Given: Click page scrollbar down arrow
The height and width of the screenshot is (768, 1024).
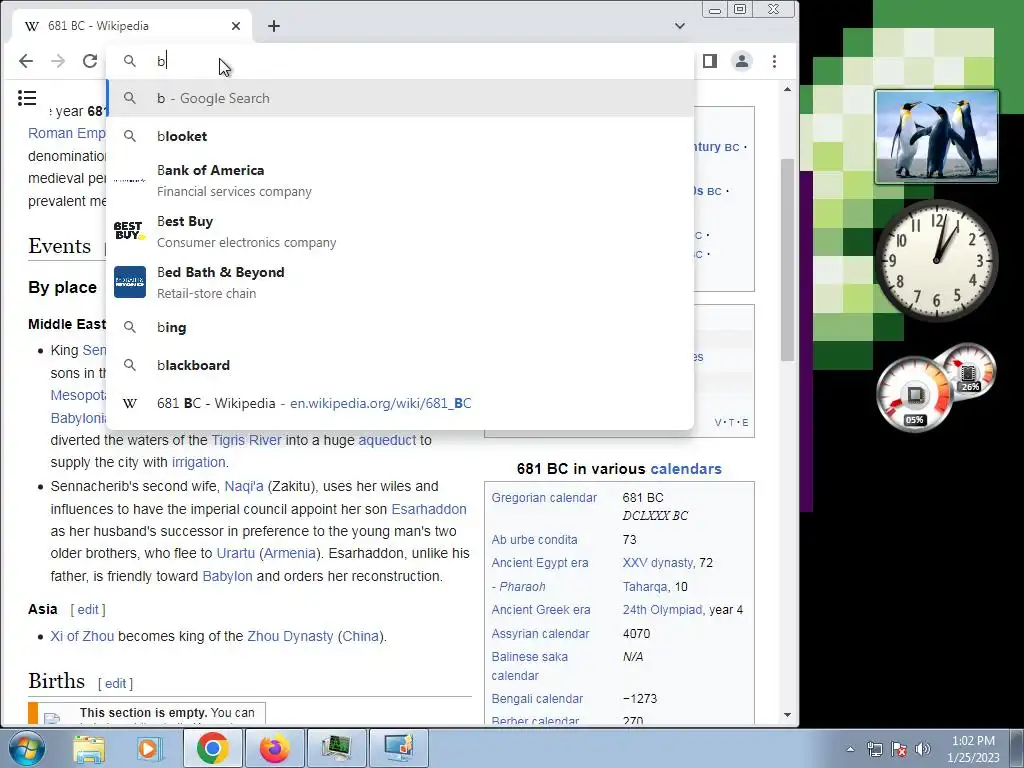Looking at the screenshot, I should click(x=788, y=715).
